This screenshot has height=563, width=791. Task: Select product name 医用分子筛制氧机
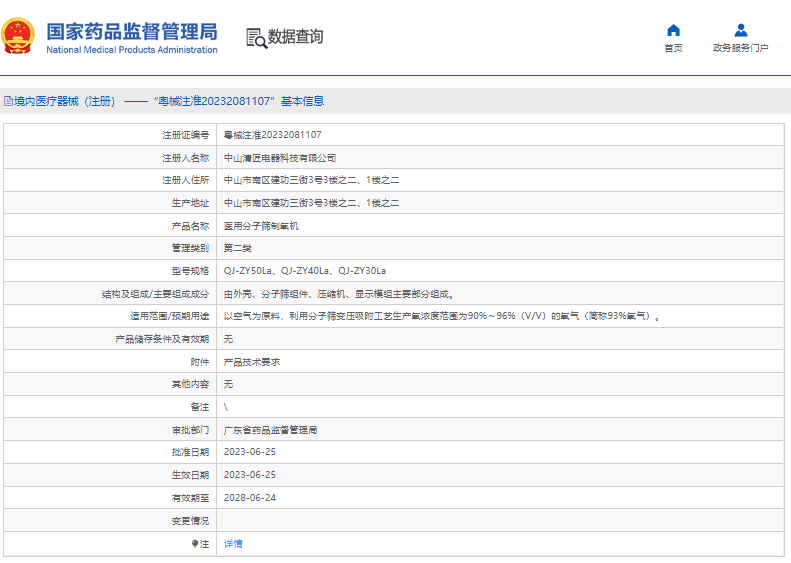[261, 226]
